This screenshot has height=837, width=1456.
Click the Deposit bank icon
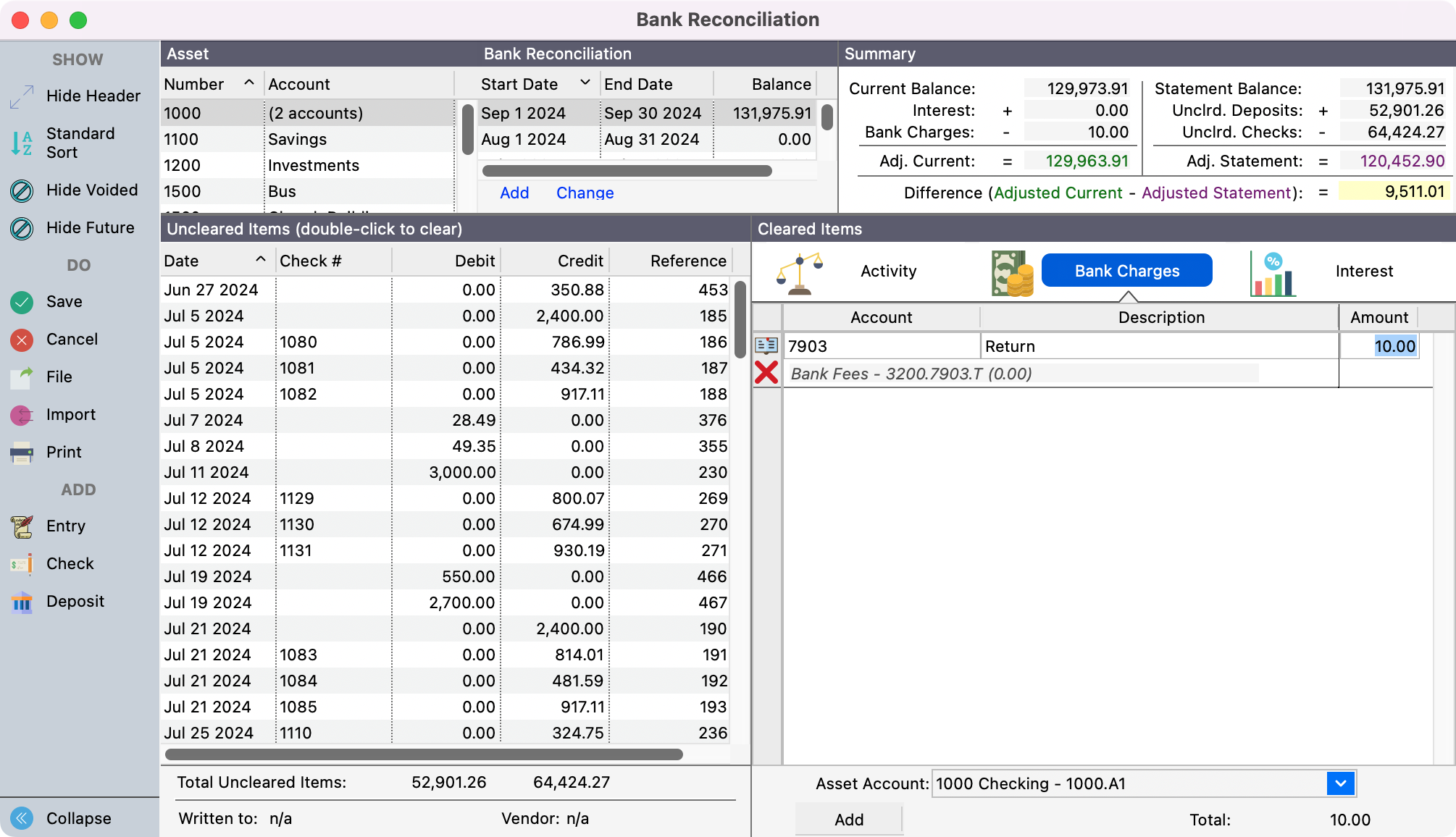click(22, 602)
